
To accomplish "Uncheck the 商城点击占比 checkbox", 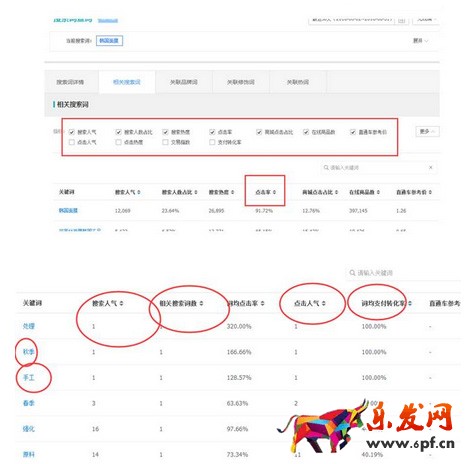I will 259,132.
